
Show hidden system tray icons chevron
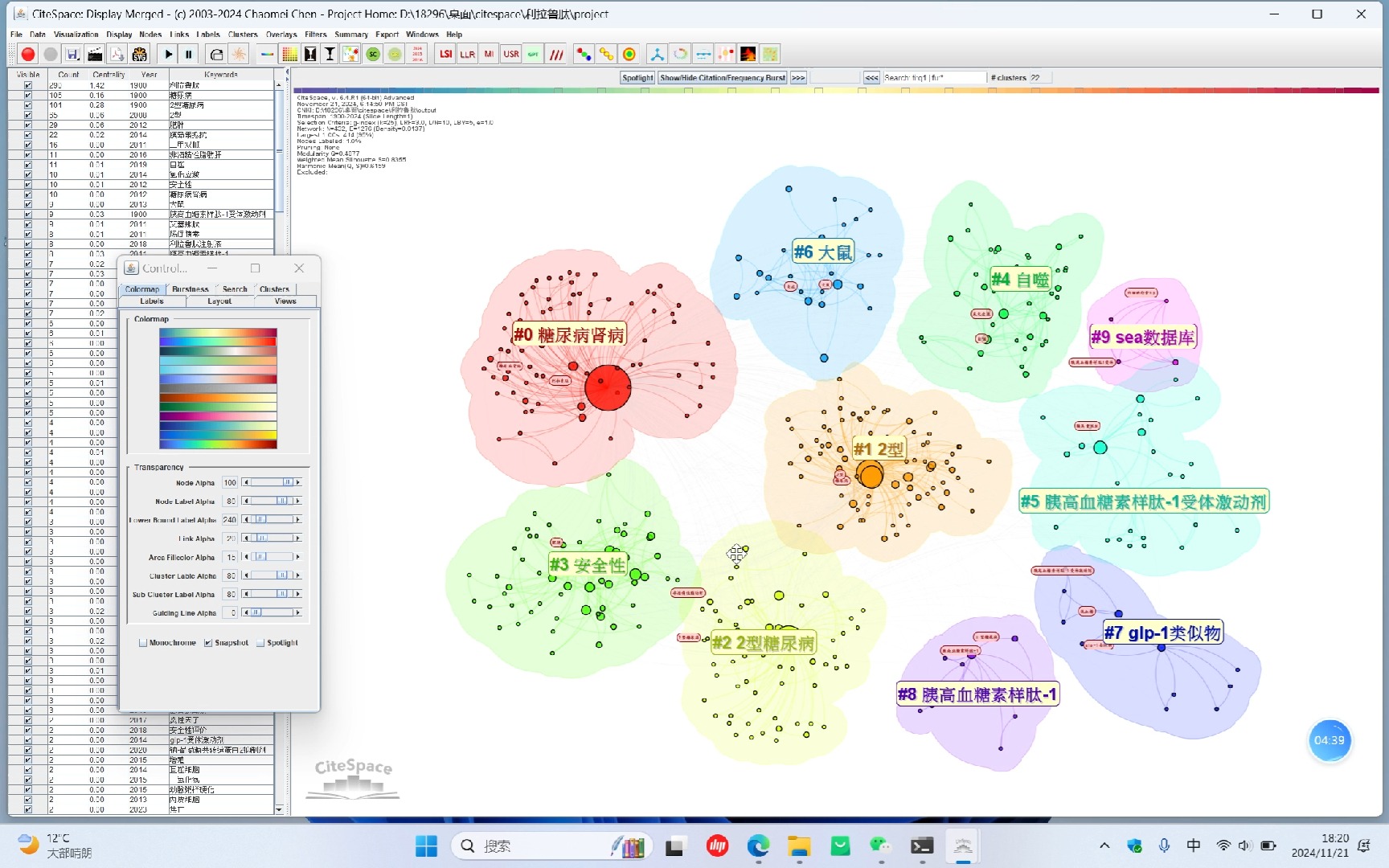pos(1104,845)
